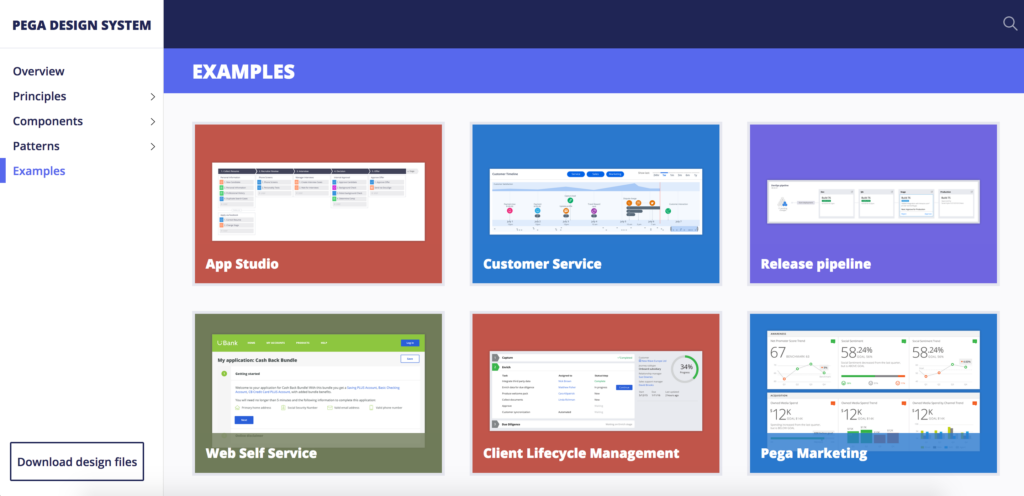The width and height of the screenshot is (1024, 496).
Task: Open the Client Lifecycle Management card
Action: 596,393
